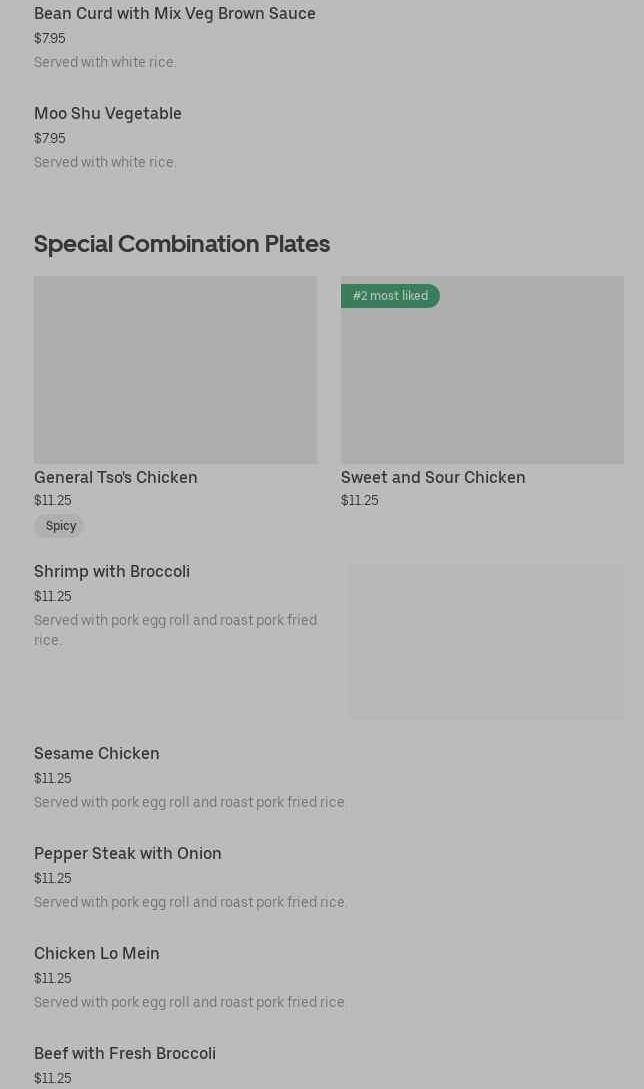The width and height of the screenshot is (644, 1089).
Task: Open Pepper Steak with Onion
Action: point(128,854)
